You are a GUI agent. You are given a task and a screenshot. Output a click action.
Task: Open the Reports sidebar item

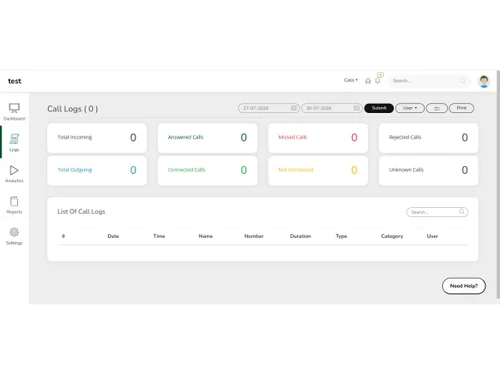[x=14, y=205]
